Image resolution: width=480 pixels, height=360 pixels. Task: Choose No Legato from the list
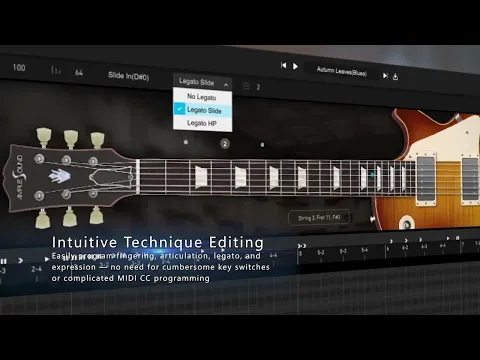click(x=202, y=97)
